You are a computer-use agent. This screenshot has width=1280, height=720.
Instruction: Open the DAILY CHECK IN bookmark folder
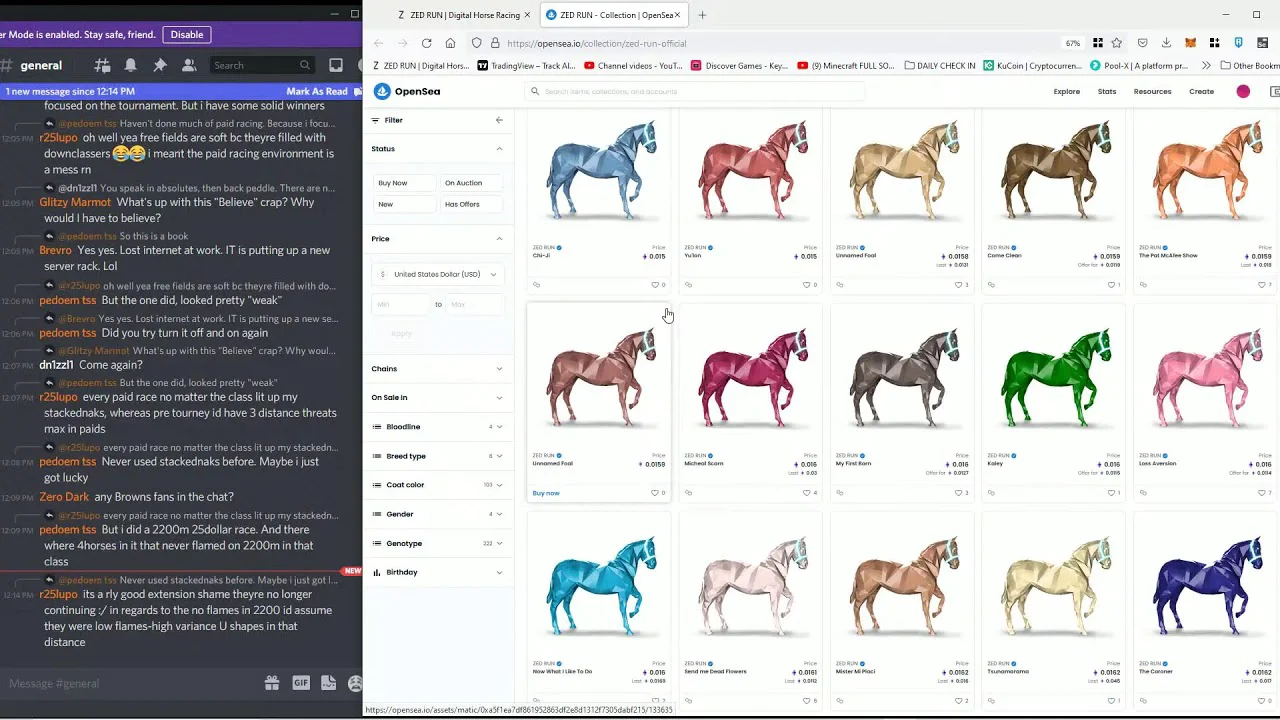(939, 66)
